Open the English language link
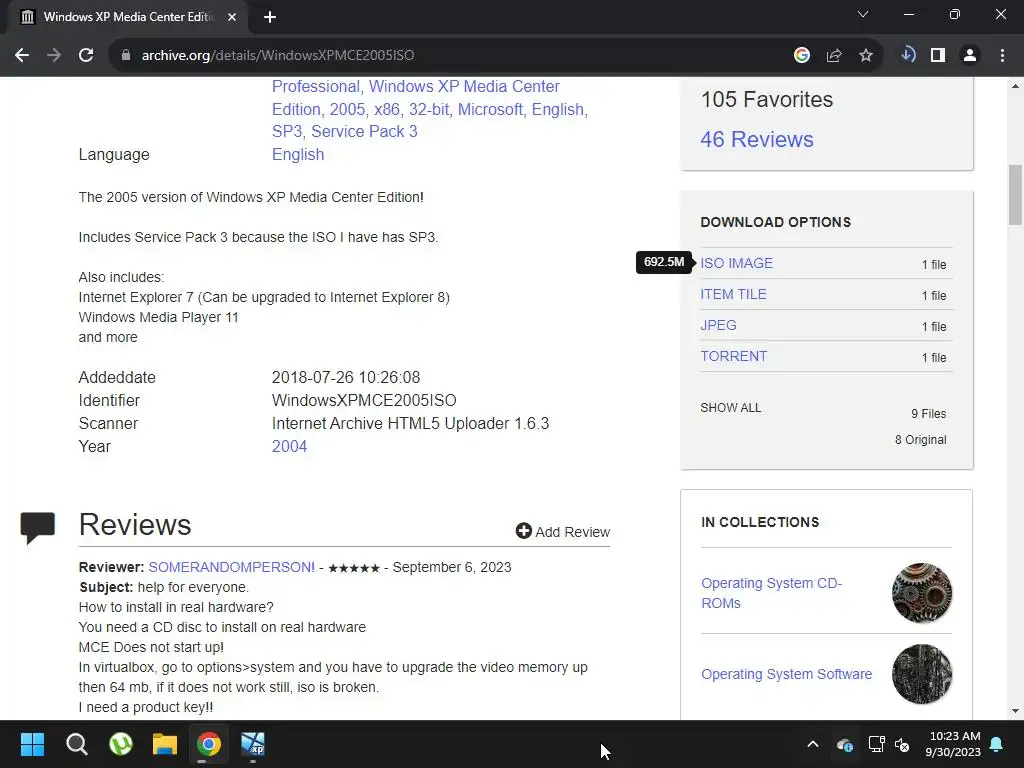 (x=298, y=155)
